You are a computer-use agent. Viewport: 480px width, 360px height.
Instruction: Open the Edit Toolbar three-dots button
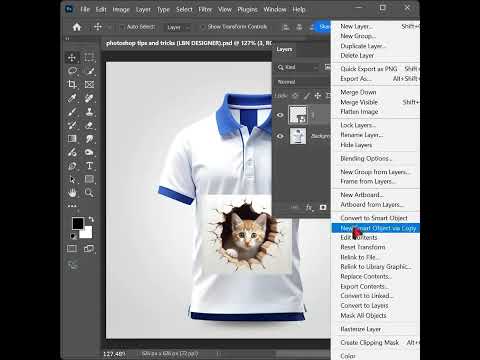pos(72,206)
